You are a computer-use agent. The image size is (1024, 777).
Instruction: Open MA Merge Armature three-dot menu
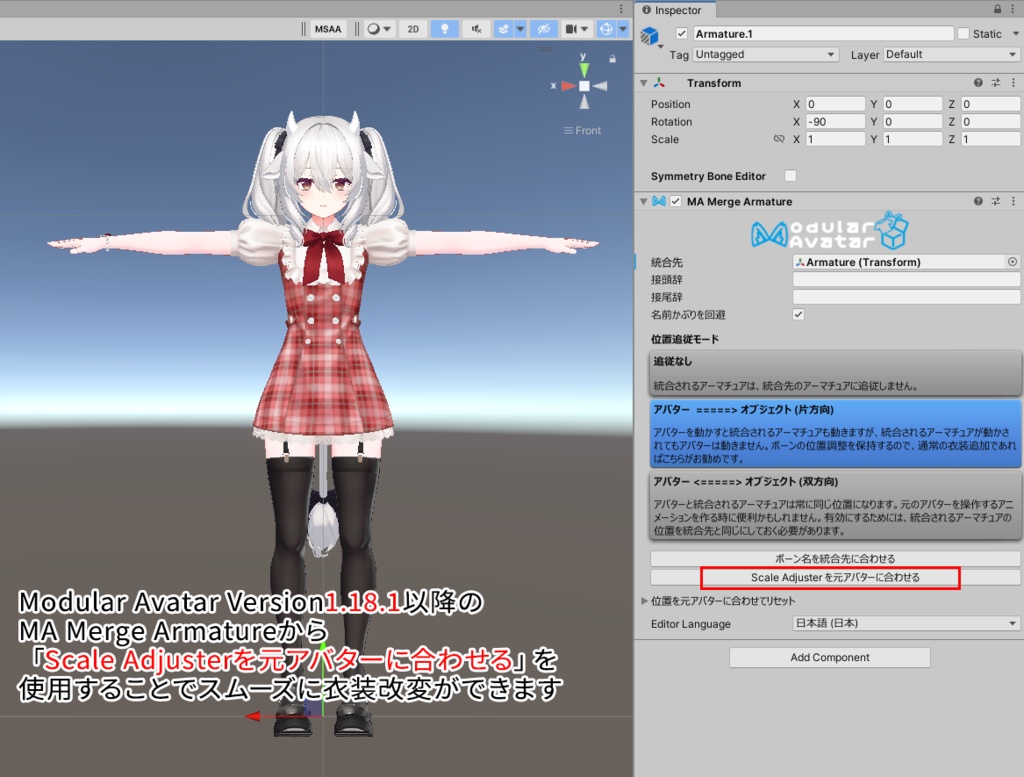[x=1014, y=201]
